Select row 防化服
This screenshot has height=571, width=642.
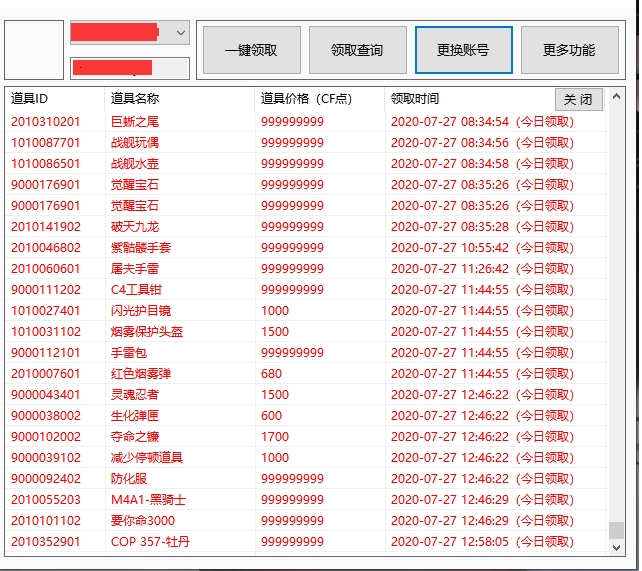tap(305, 479)
